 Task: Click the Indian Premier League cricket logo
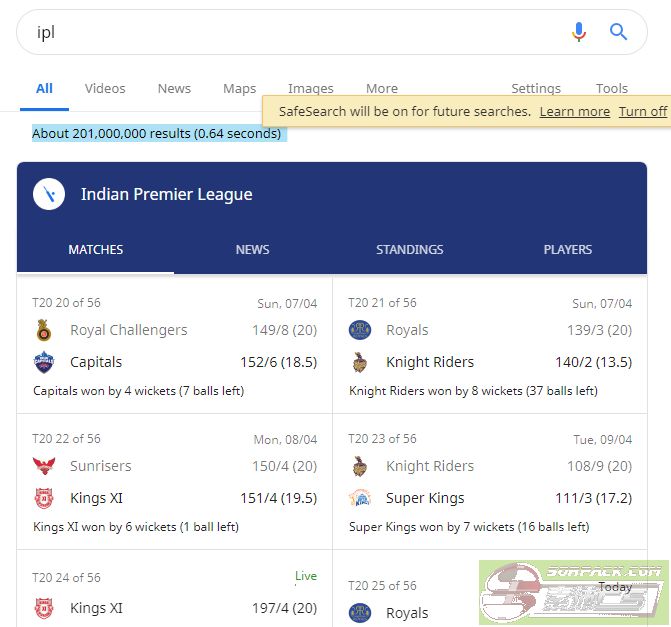pos(49,194)
